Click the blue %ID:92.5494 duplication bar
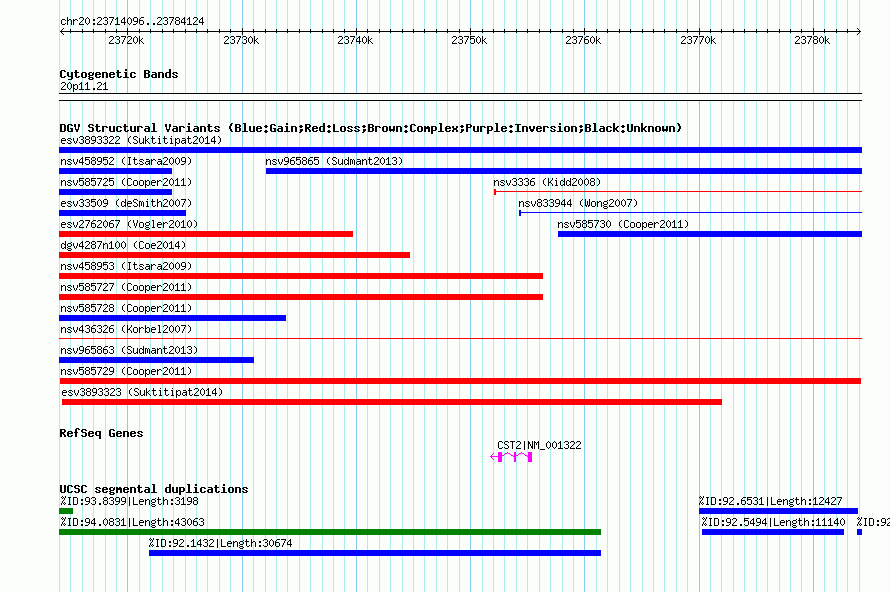 point(773,532)
